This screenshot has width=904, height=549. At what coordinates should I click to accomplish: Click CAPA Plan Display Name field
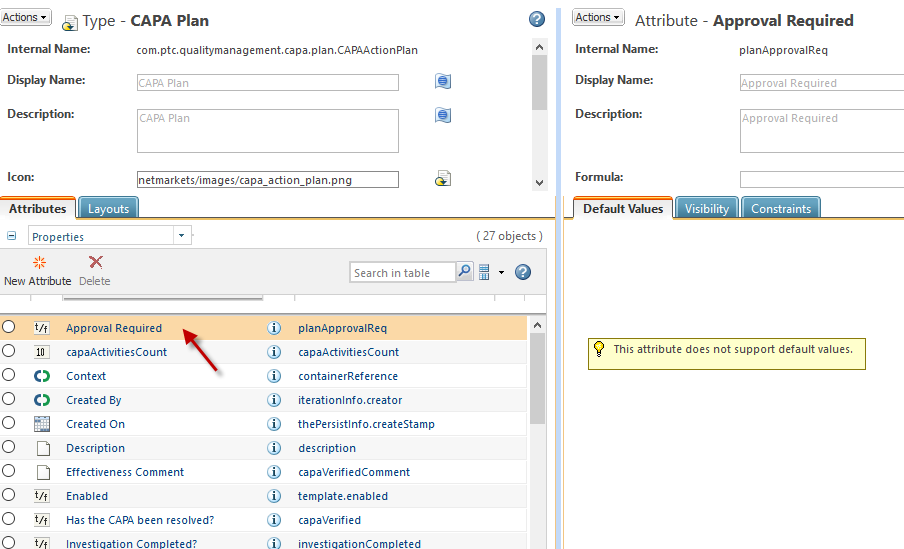click(x=268, y=82)
